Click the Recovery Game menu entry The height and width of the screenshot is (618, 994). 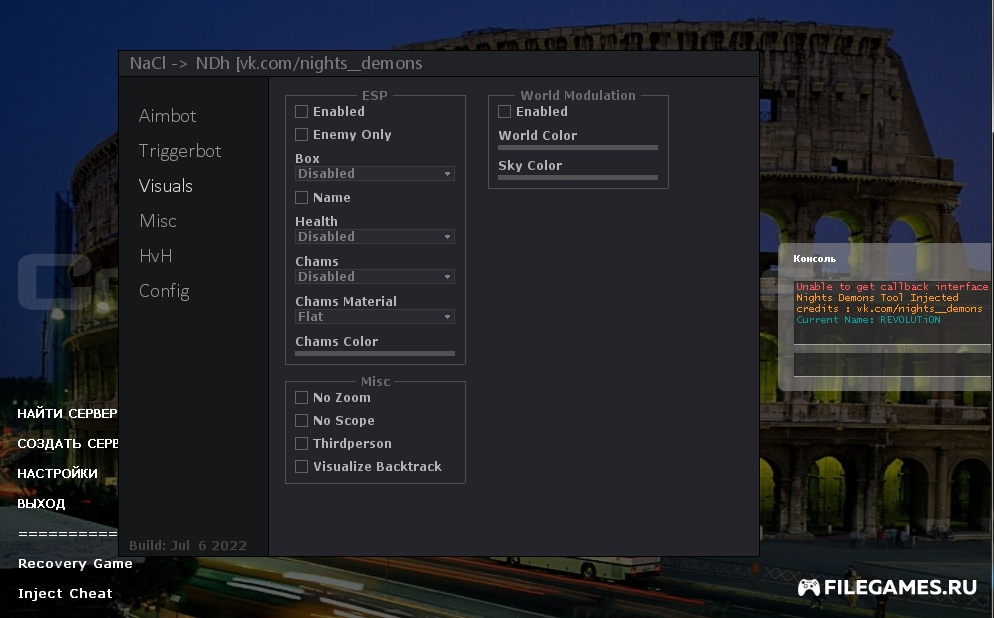point(75,563)
